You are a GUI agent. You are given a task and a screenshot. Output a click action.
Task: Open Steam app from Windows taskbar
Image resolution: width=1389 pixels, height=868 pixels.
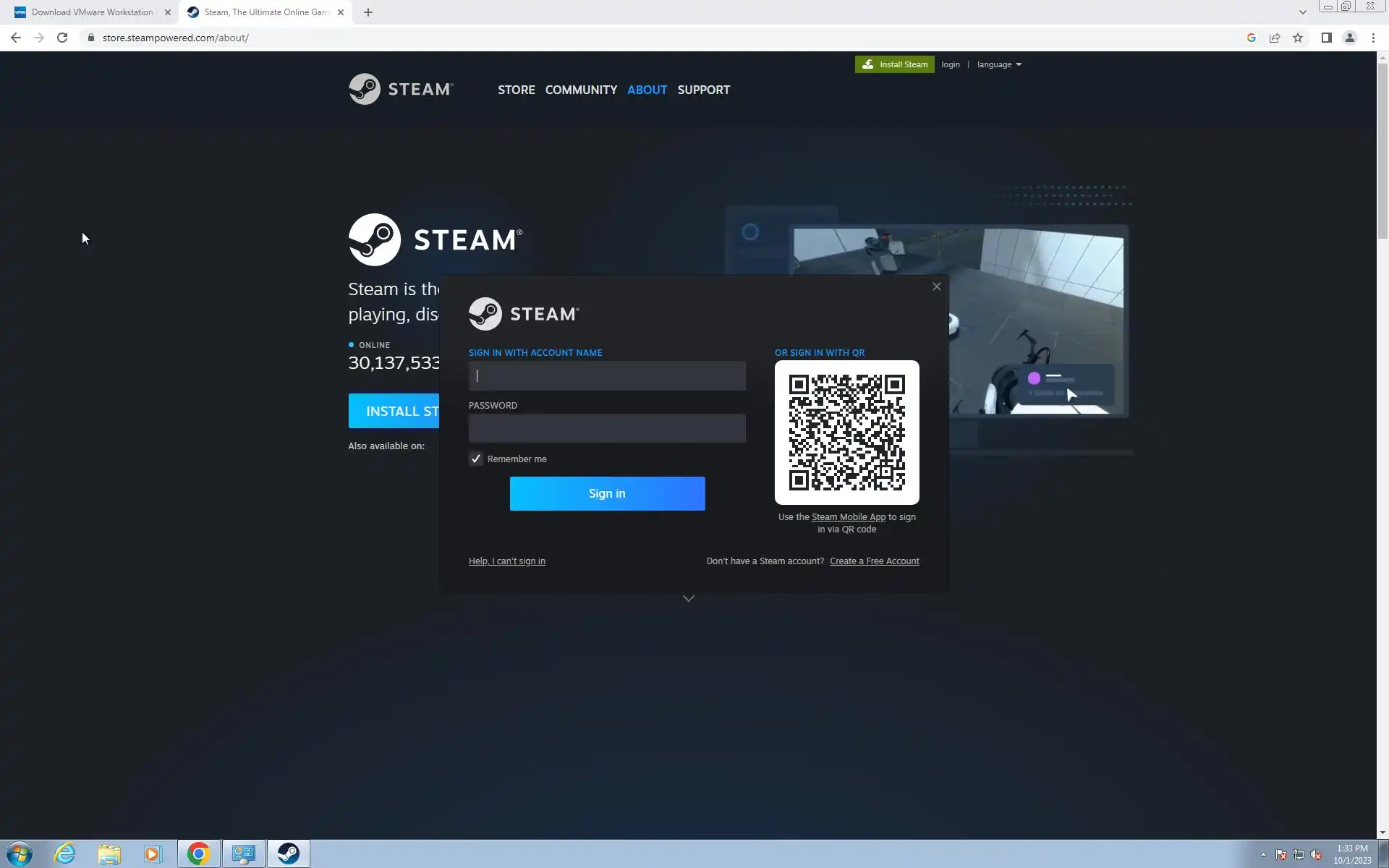pyautogui.click(x=288, y=854)
